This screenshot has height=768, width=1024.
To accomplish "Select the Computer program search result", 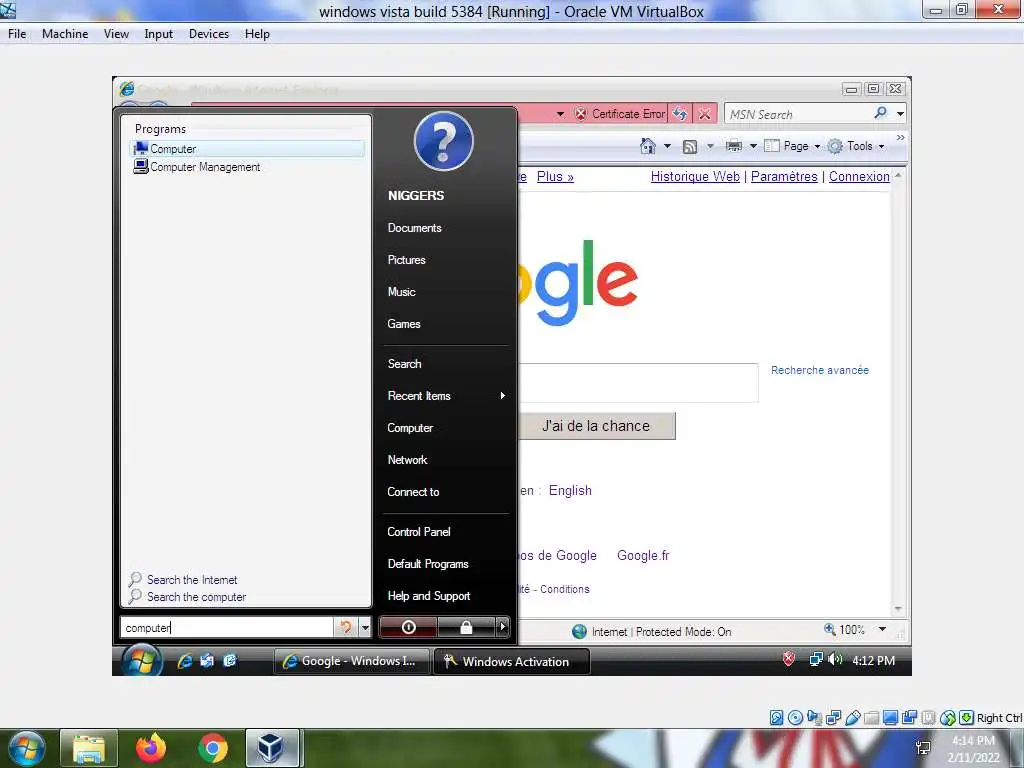I will click(x=248, y=149).
